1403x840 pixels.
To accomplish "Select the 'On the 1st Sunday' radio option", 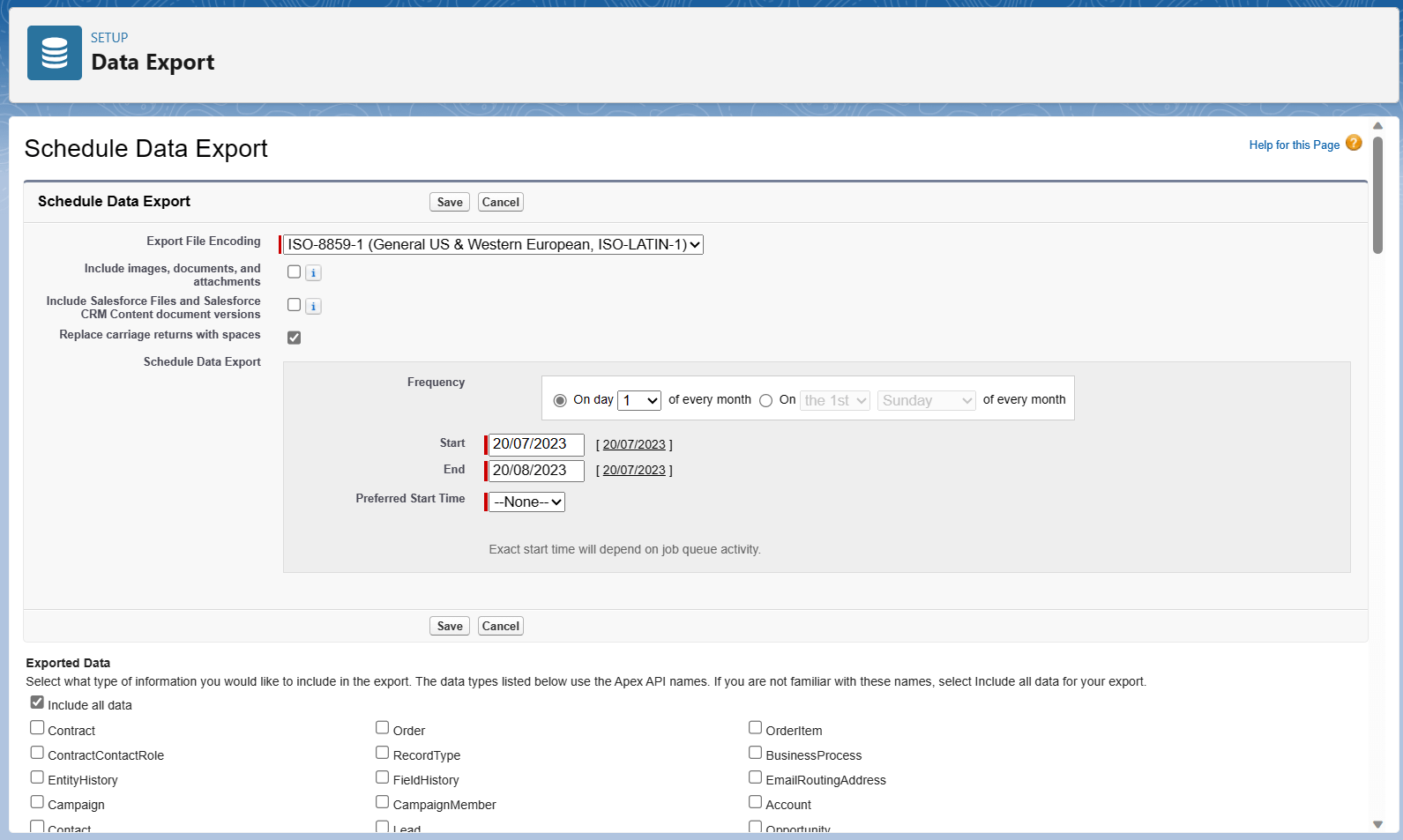I will coord(765,400).
